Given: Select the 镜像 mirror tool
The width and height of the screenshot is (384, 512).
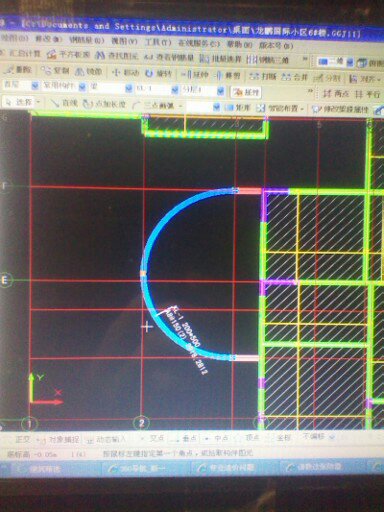Looking at the screenshot, I should 89,71.
